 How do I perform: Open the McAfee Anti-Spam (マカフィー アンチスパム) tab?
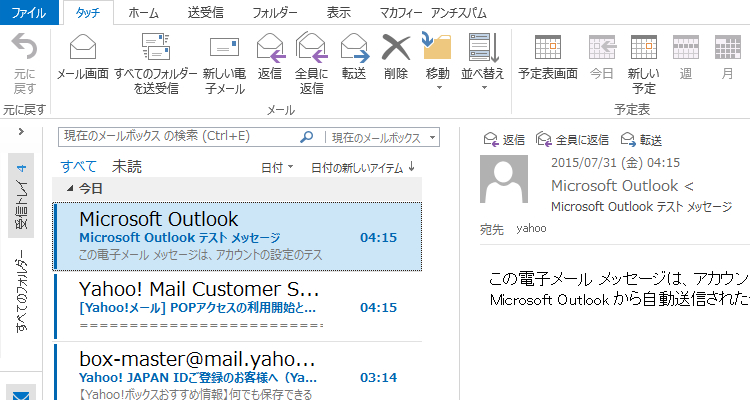coord(432,12)
